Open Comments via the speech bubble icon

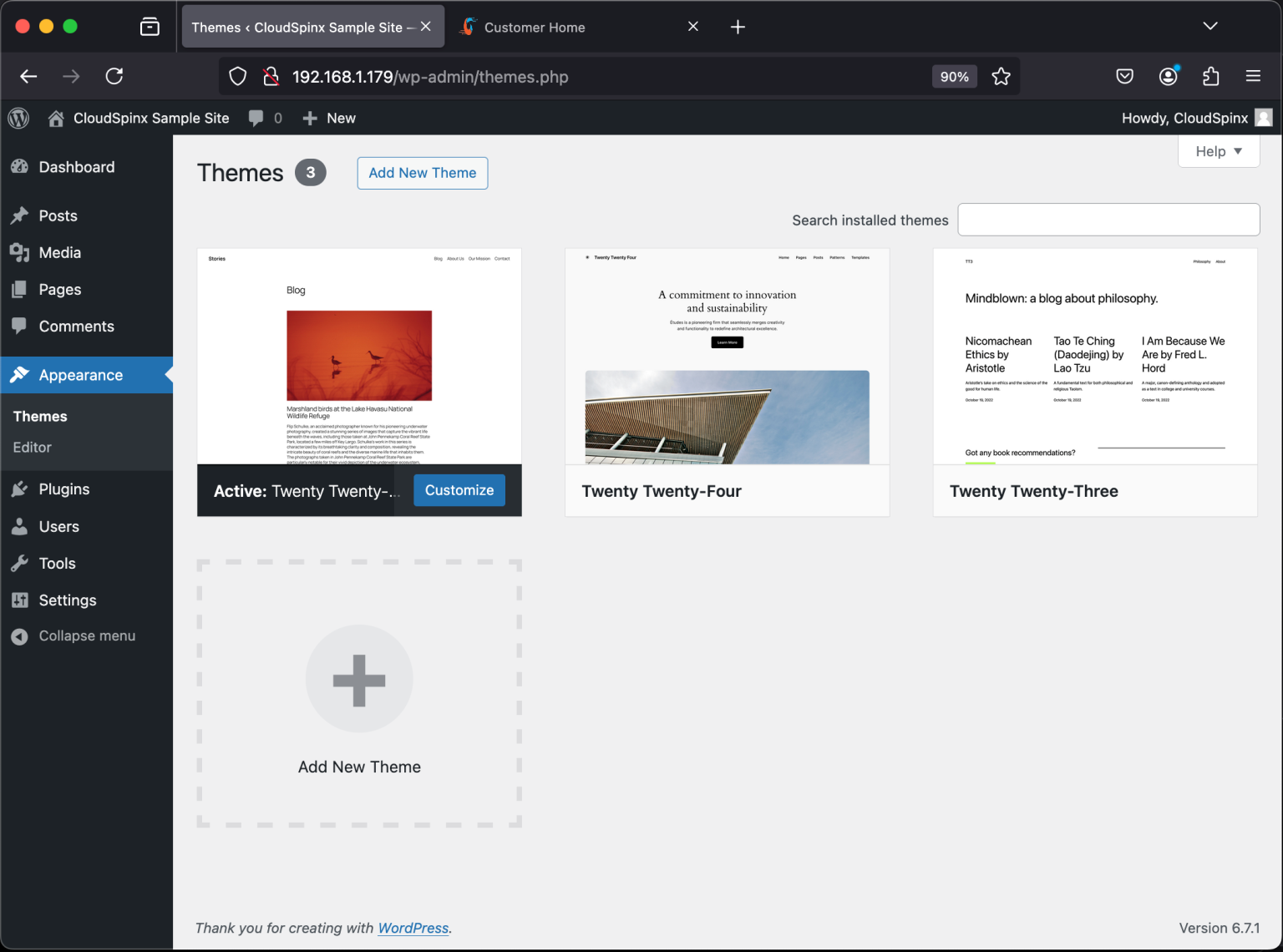coord(19,326)
